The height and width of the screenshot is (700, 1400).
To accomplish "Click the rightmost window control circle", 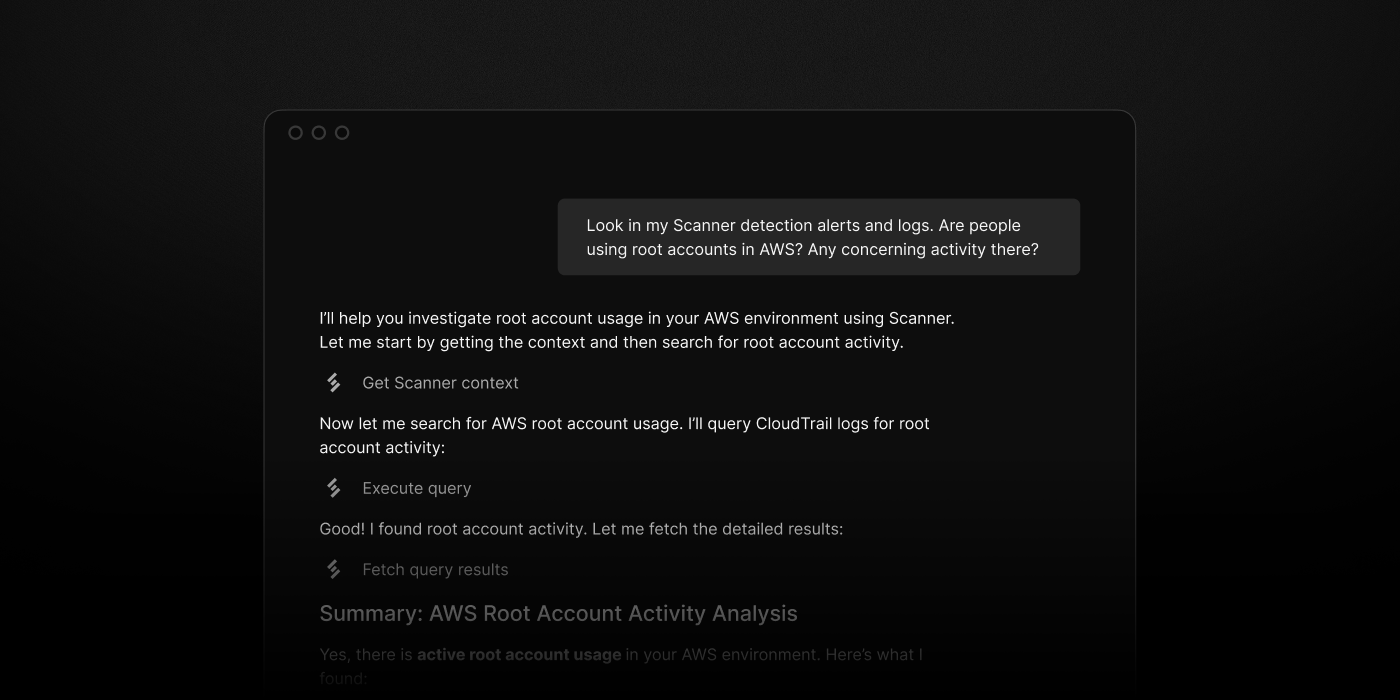I will click(x=342, y=132).
